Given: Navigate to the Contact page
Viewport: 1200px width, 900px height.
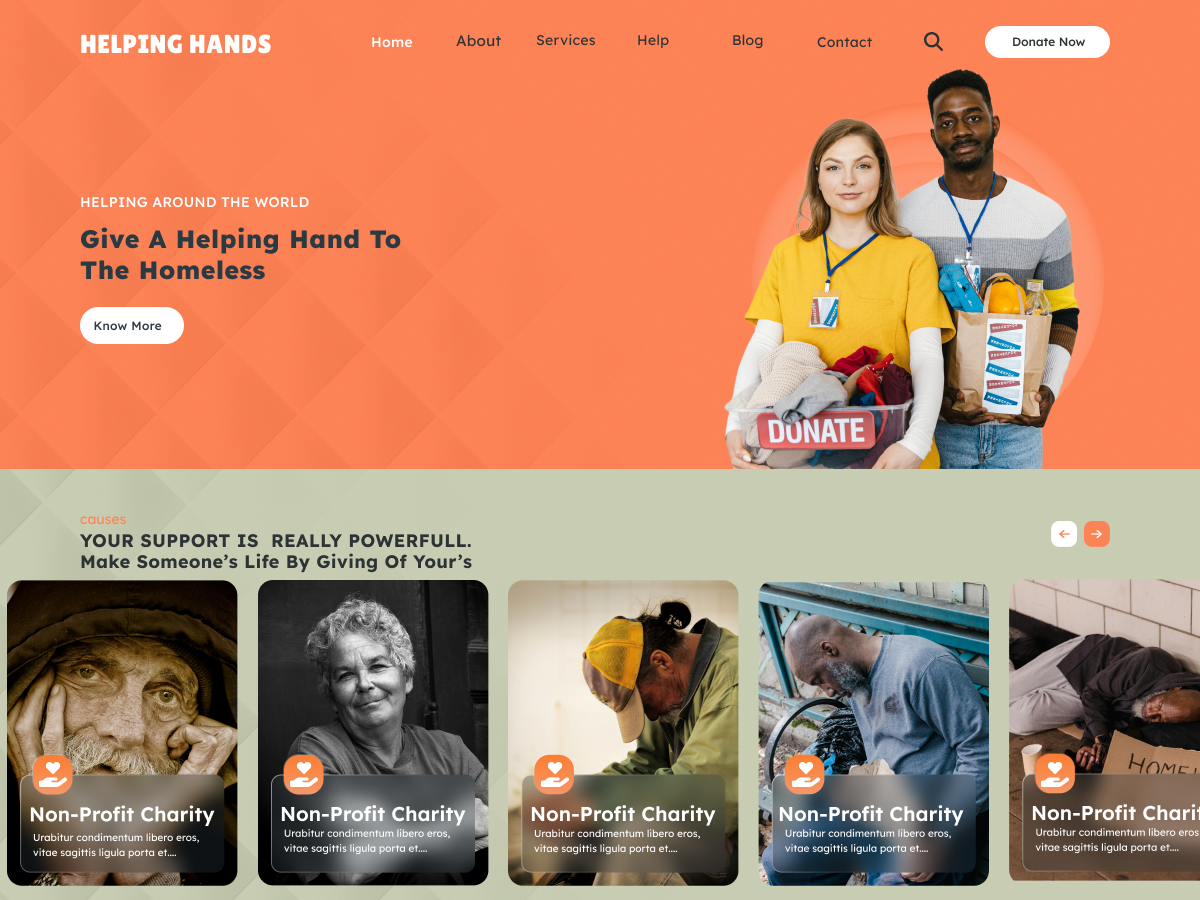Looking at the screenshot, I should [x=845, y=42].
